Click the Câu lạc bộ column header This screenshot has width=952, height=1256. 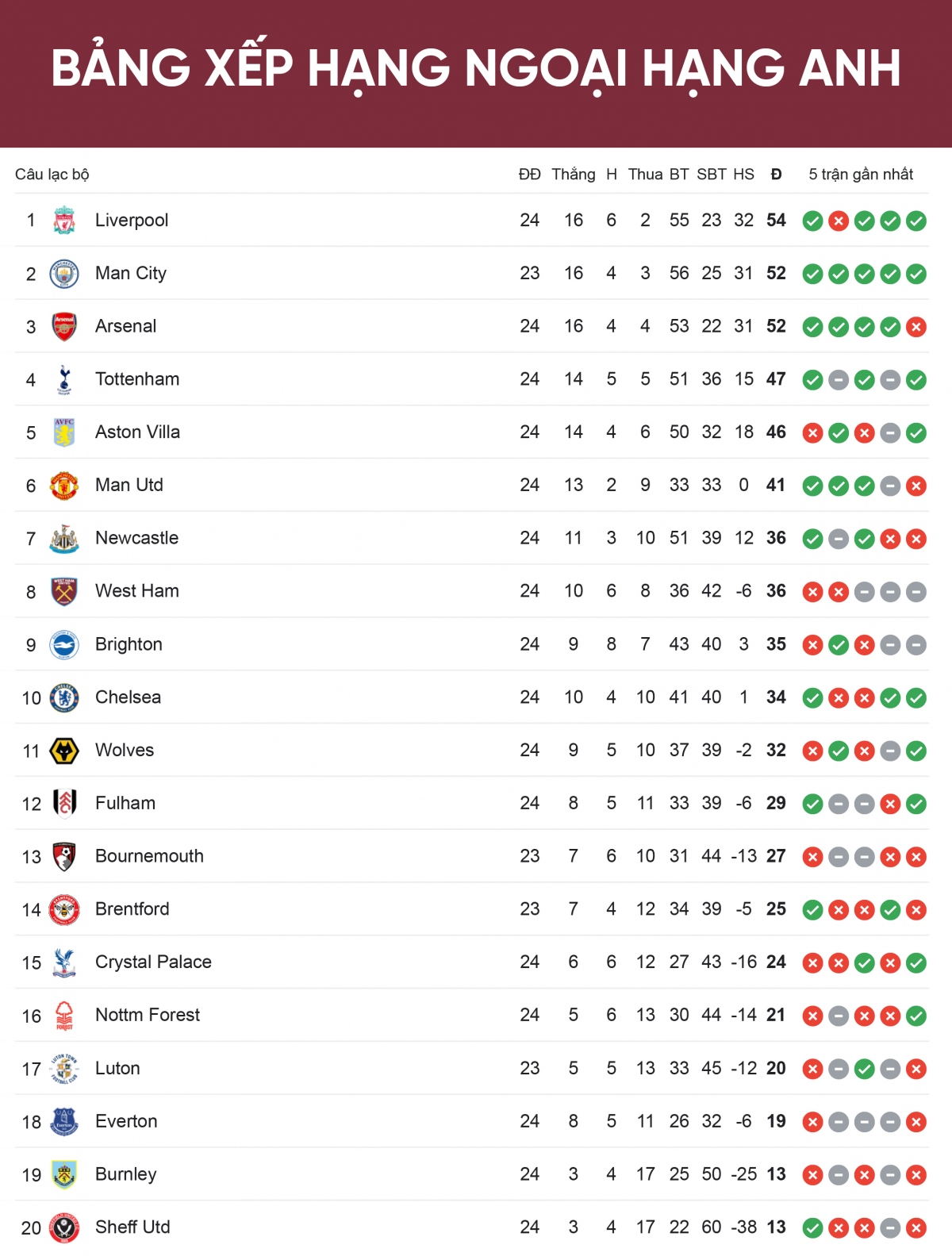coord(52,175)
